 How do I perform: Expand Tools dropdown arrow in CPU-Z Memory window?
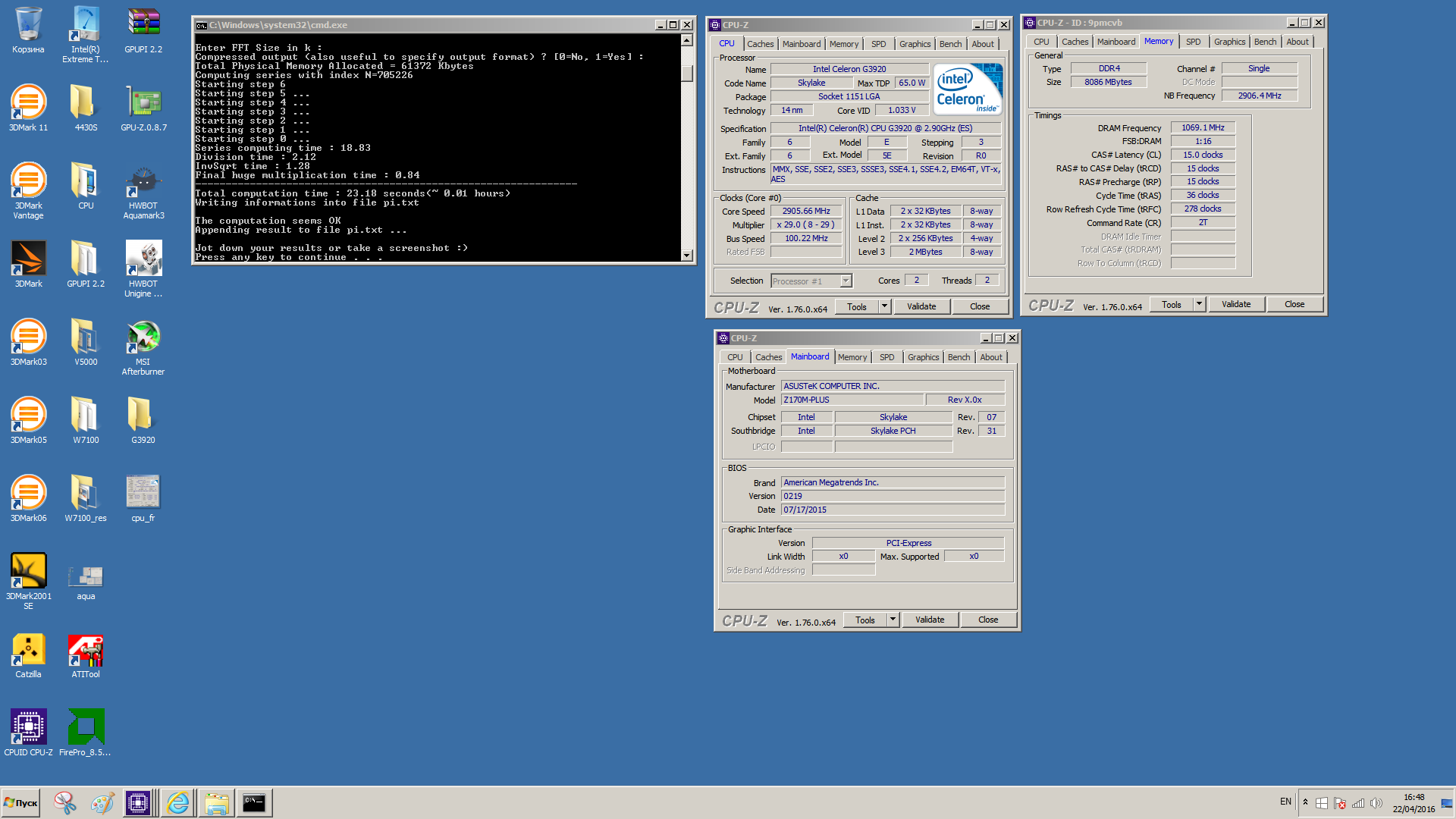1199,304
